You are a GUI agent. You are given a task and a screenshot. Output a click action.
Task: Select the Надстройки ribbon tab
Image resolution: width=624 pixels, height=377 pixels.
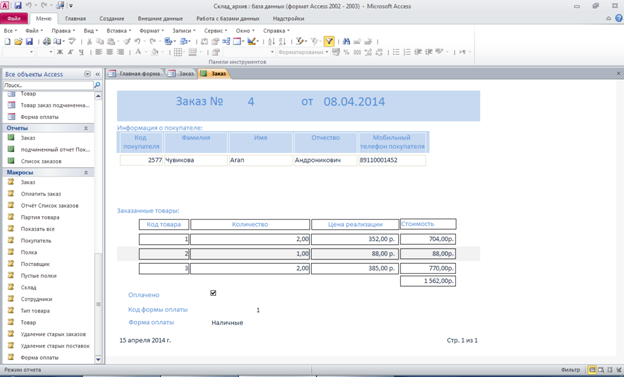point(289,19)
